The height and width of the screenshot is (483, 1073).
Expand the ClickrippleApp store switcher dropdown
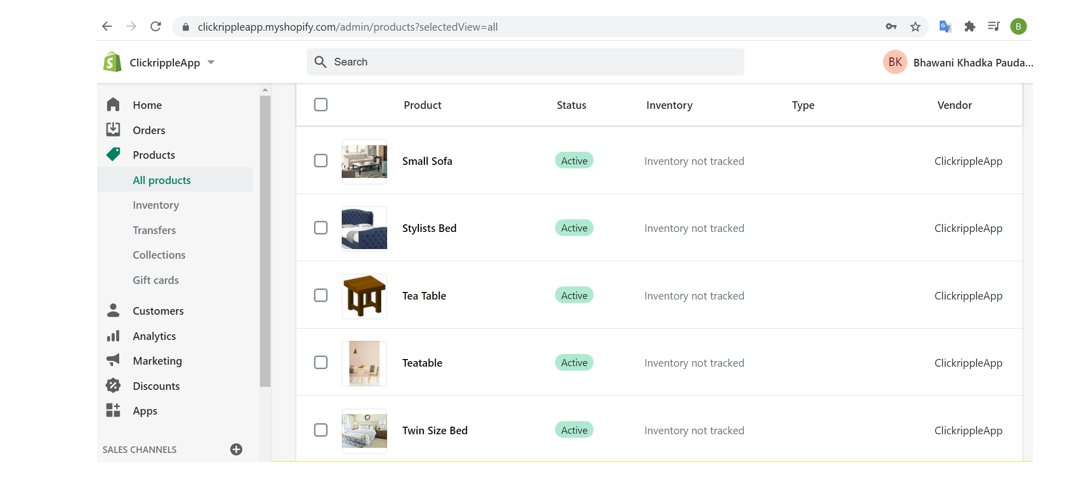pyautogui.click(x=211, y=63)
